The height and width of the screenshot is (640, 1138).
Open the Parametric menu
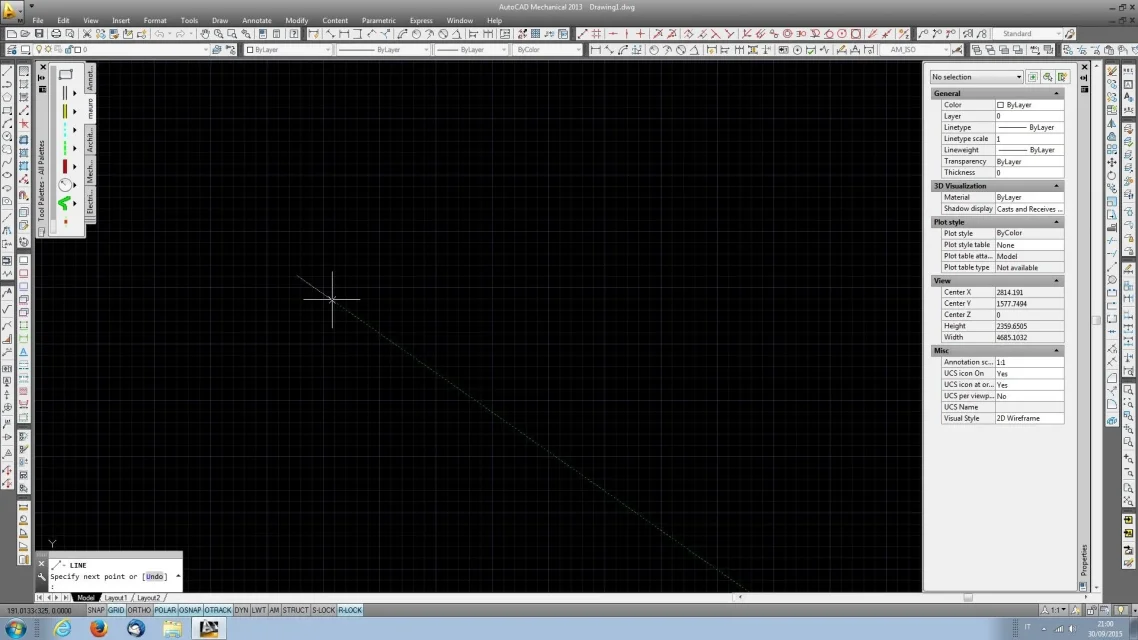point(379,20)
